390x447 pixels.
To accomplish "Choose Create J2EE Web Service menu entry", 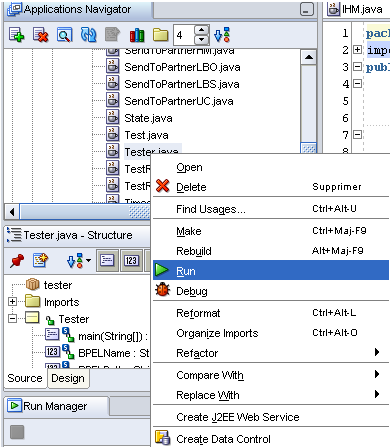I will (271, 417).
